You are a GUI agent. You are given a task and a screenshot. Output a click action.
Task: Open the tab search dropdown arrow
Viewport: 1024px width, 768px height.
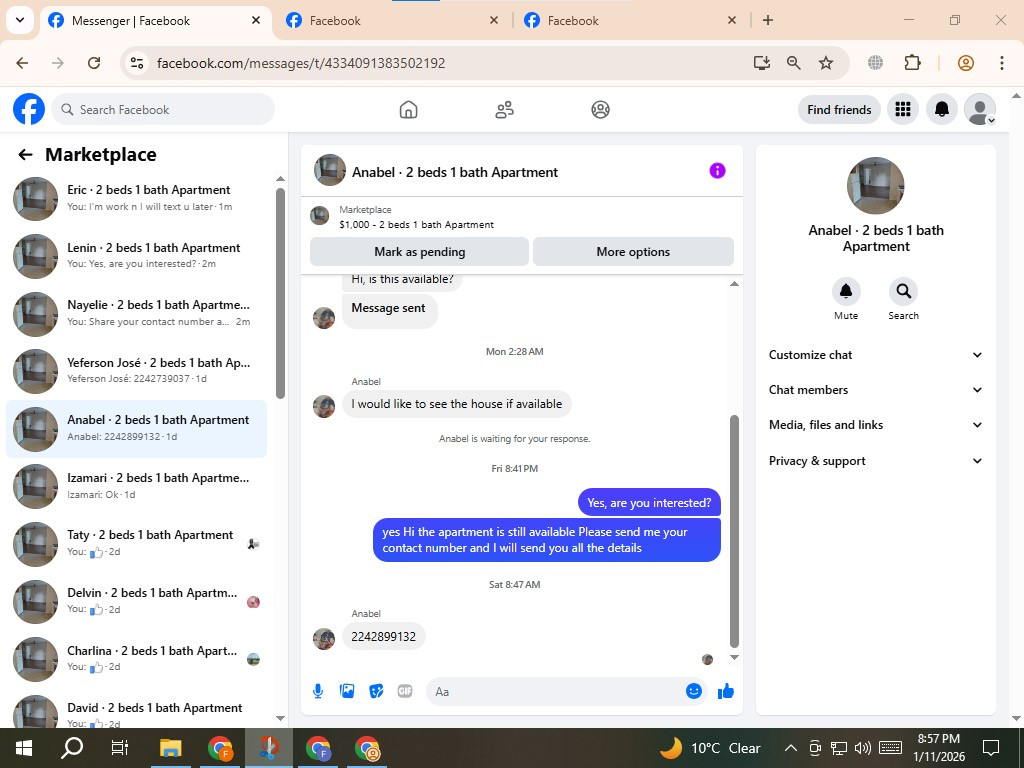[x=20, y=20]
